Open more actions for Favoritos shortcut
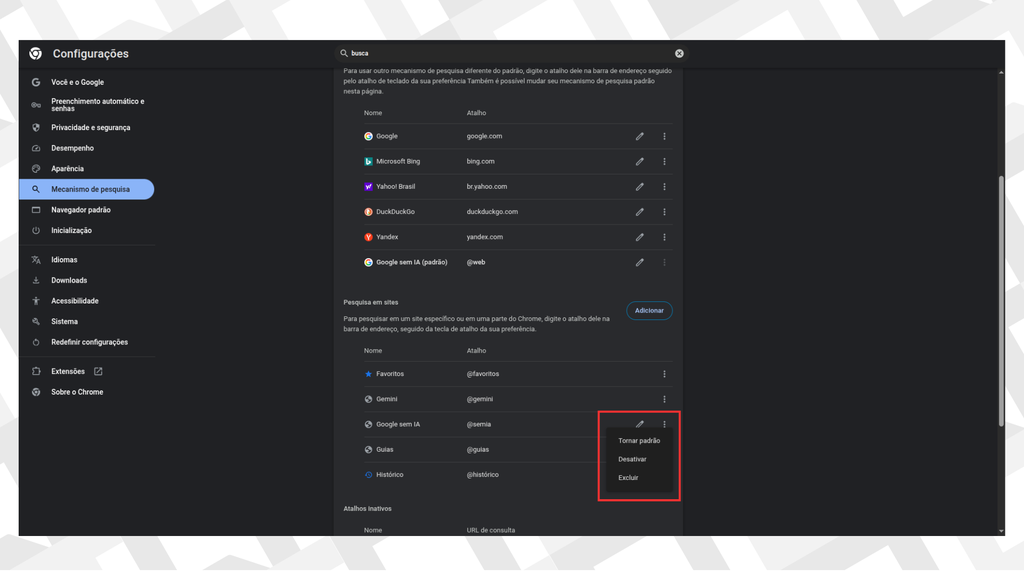Screen dimensions: 1024x576 tap(664, 374)
